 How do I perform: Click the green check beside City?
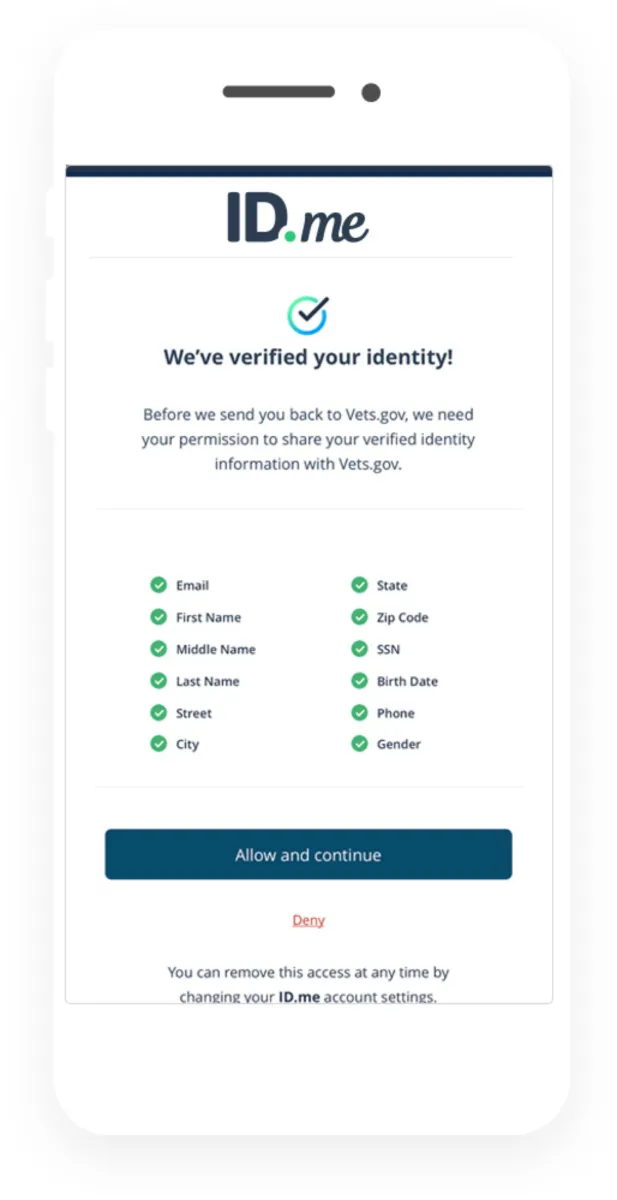[x=158, y=744]
